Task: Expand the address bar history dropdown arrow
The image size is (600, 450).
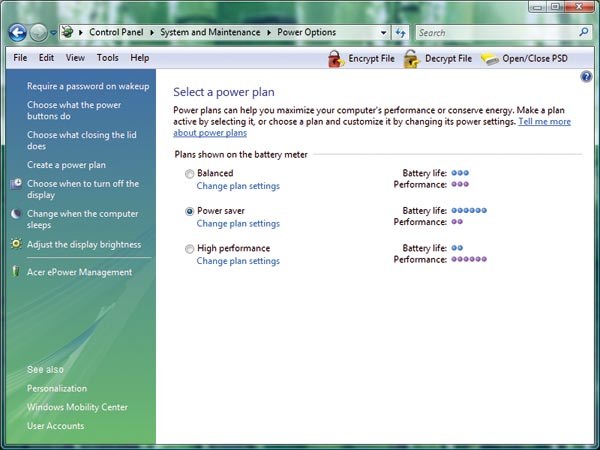Action: pos(383,33)
